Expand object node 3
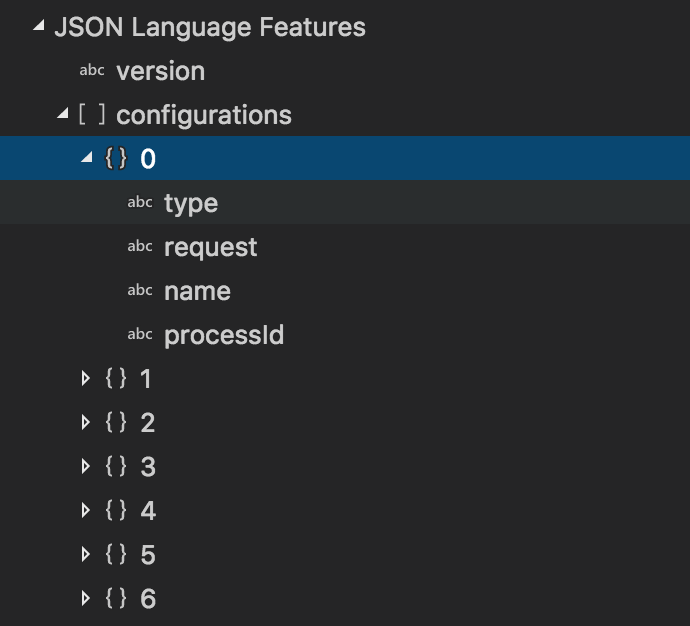The image size is (690, 626). pyautogui.click(x=86, y=466)
